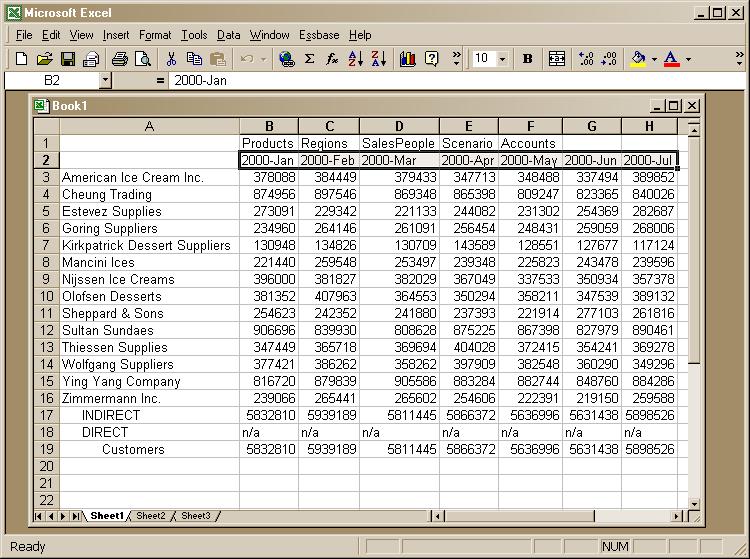Select the Customers row label cell
This screenshot has width=750, height=559.
pos(149,449)
